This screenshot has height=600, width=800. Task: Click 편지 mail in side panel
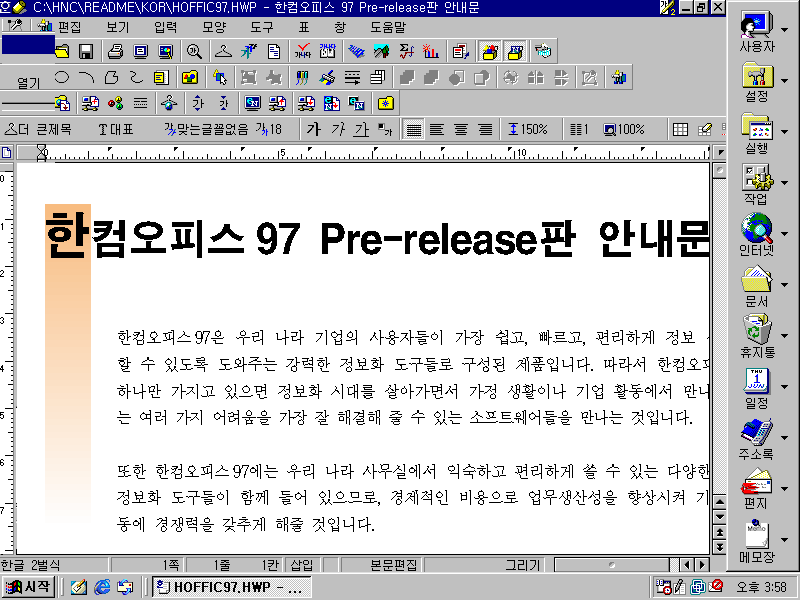point(757,489)
